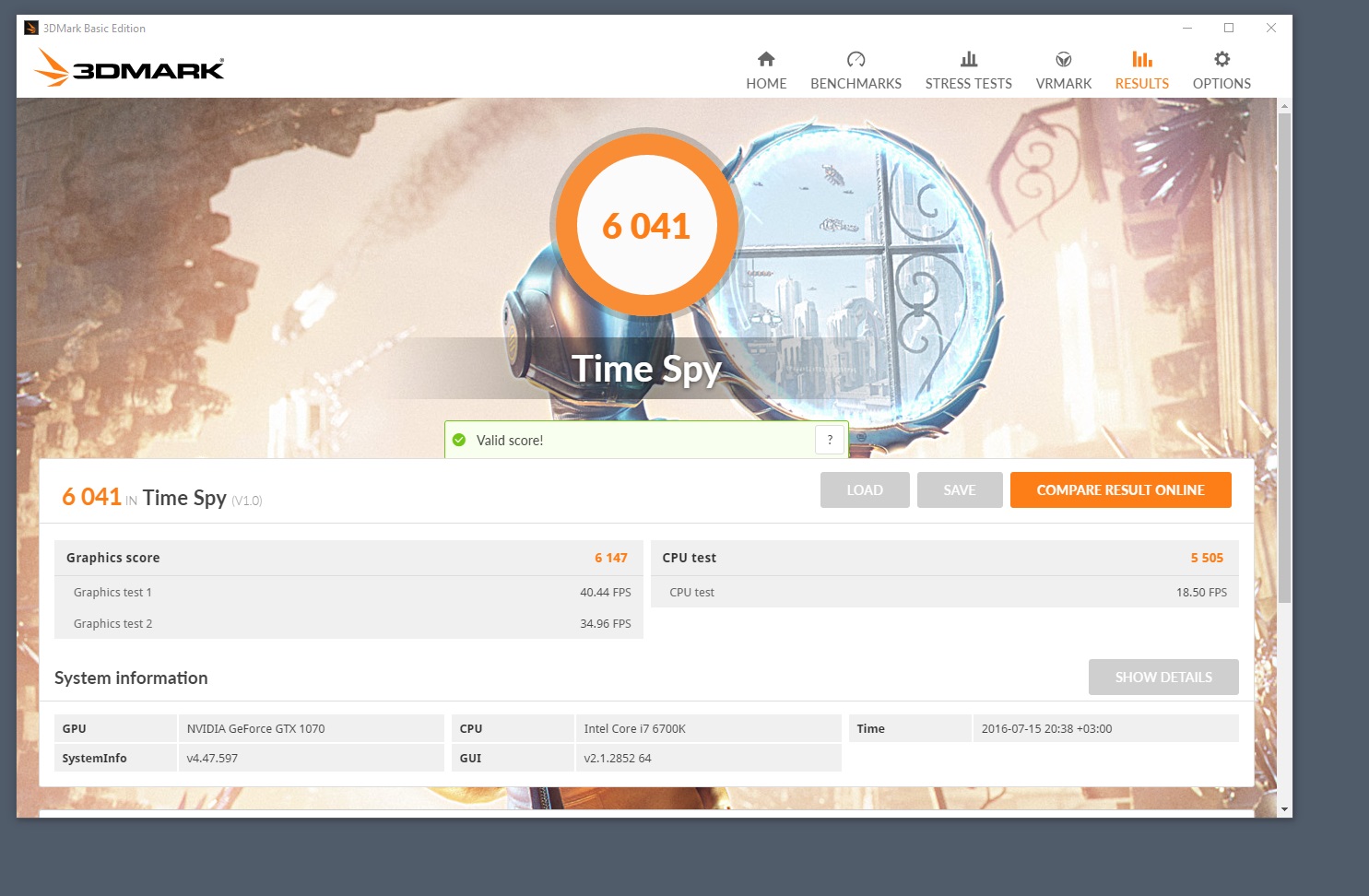Screen dimensions: 1369x896
Task: Click the Options gear icon
Action: pos(1221,59)
